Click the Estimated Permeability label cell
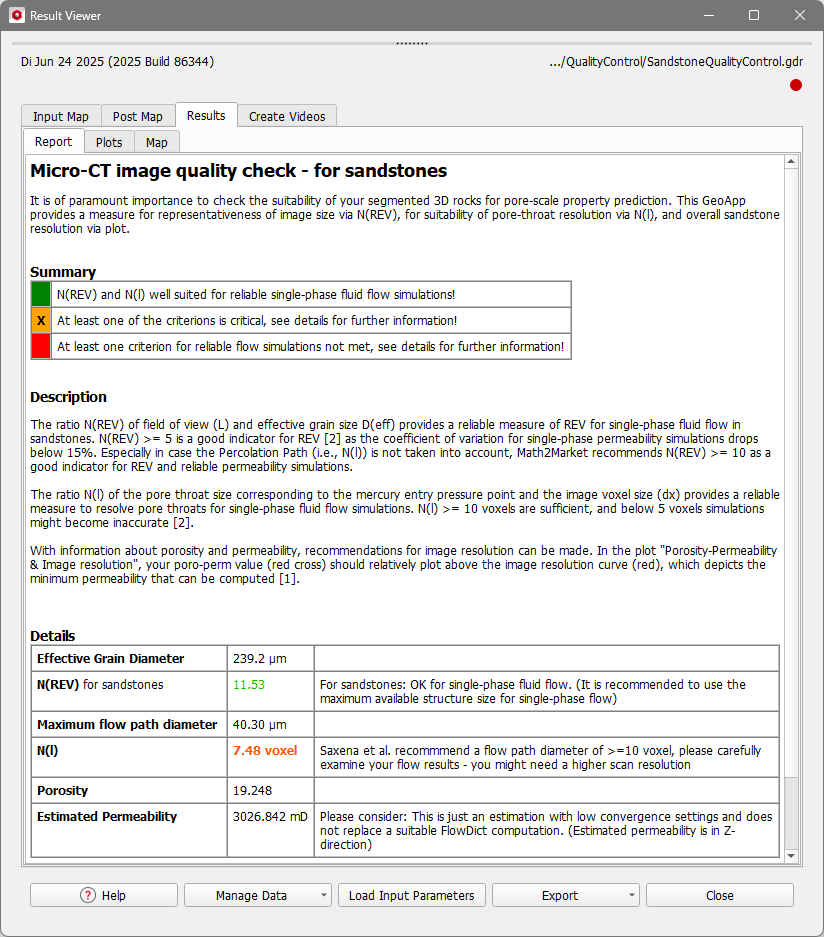Screen dimensions: 824x937 [x=129, y=831]
